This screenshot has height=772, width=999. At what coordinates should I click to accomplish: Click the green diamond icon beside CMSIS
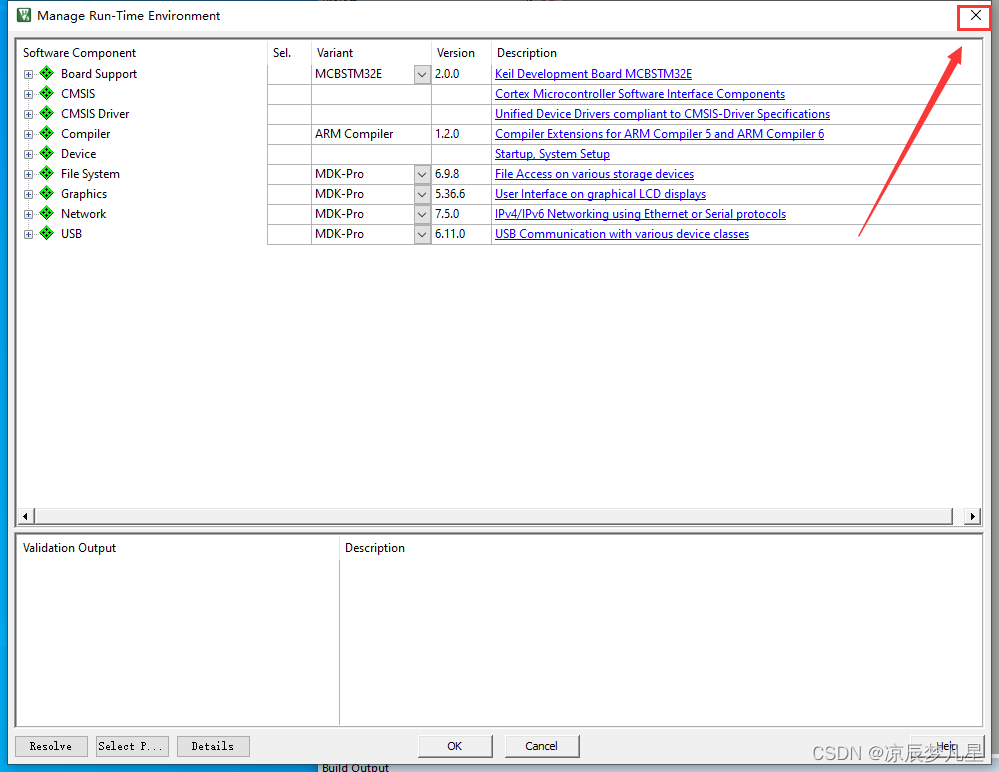pyautogui.click(x=47, y=93)
